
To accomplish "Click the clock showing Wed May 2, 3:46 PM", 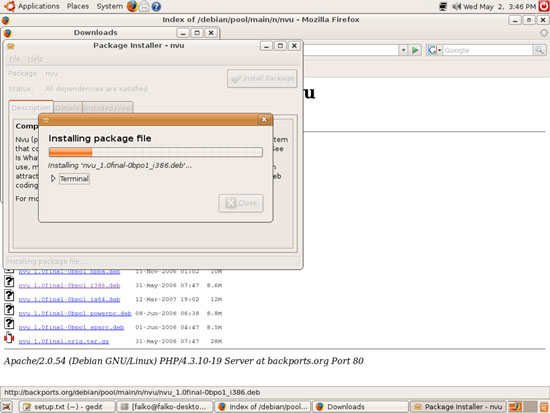I will (x=499, y=6).
